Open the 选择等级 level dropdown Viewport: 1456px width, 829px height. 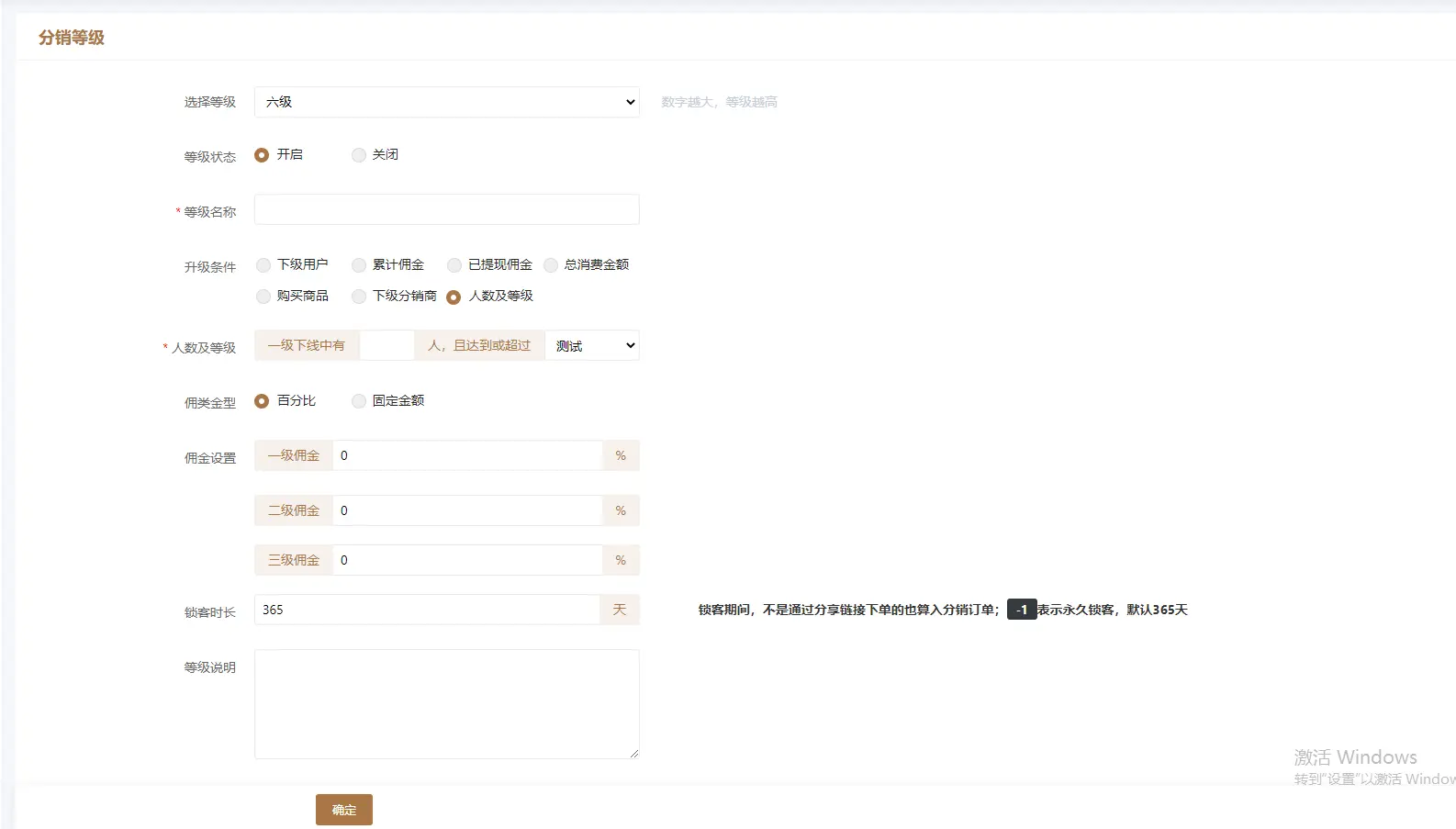[446, 102]
